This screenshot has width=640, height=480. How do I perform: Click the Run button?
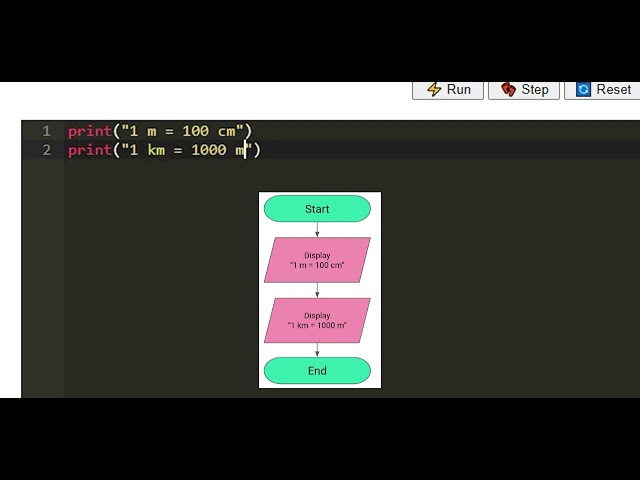point(448,90)
